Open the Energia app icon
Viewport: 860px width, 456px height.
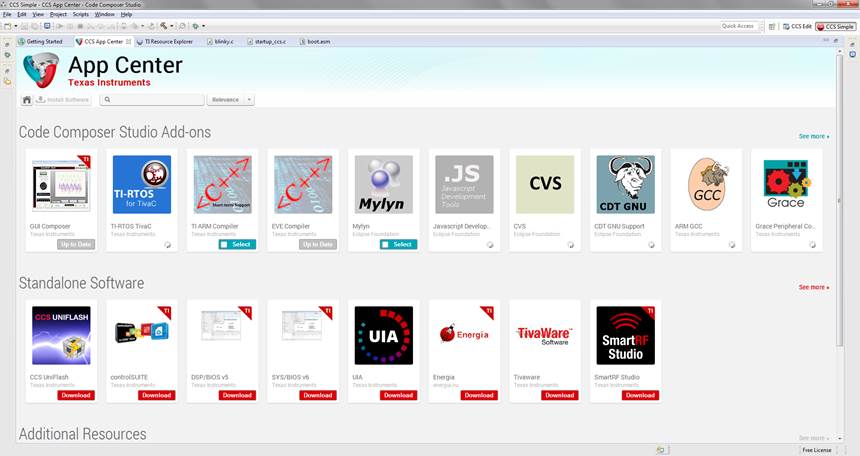click(464, 334)
